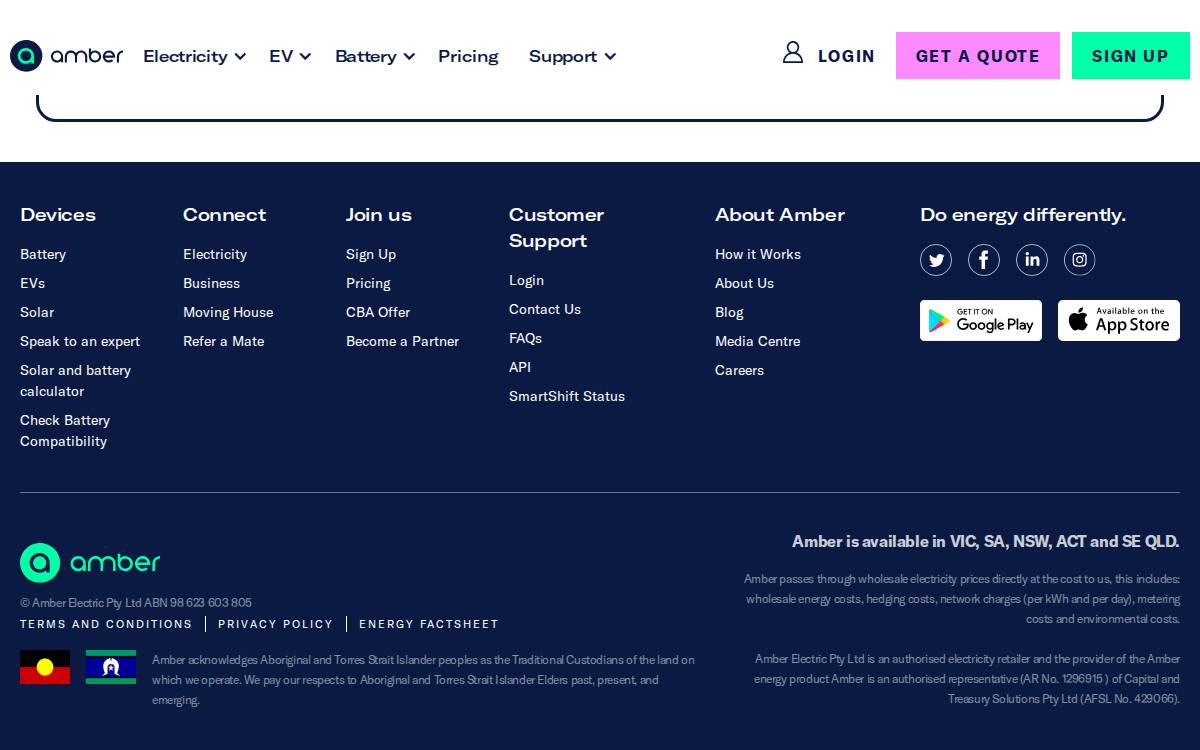This screenshot has height=750, width=1200.
Task: Click the 'Devices' footer heading
Action: click(58, 215)
